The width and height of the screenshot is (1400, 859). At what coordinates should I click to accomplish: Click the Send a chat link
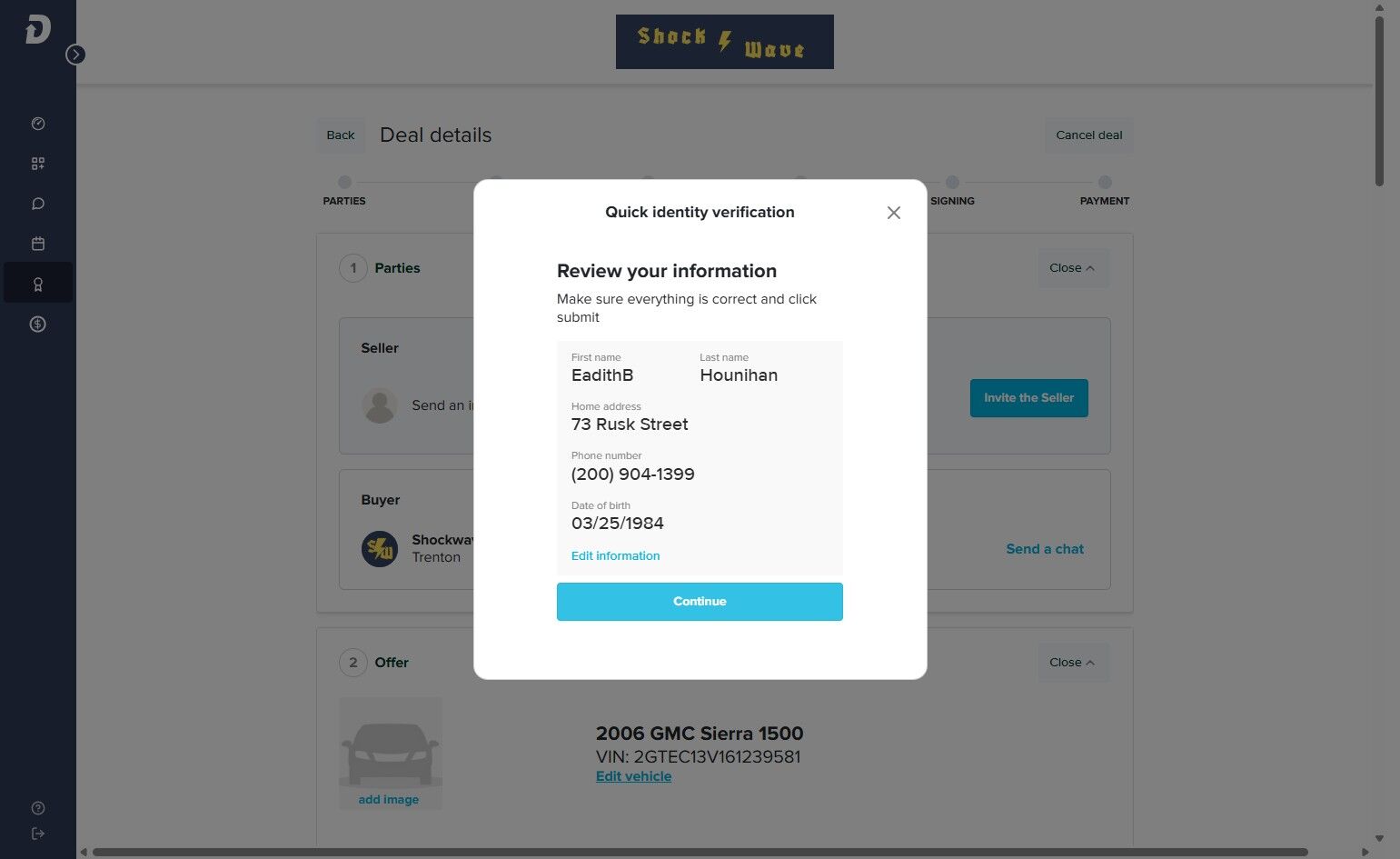tap(1045, 549)
